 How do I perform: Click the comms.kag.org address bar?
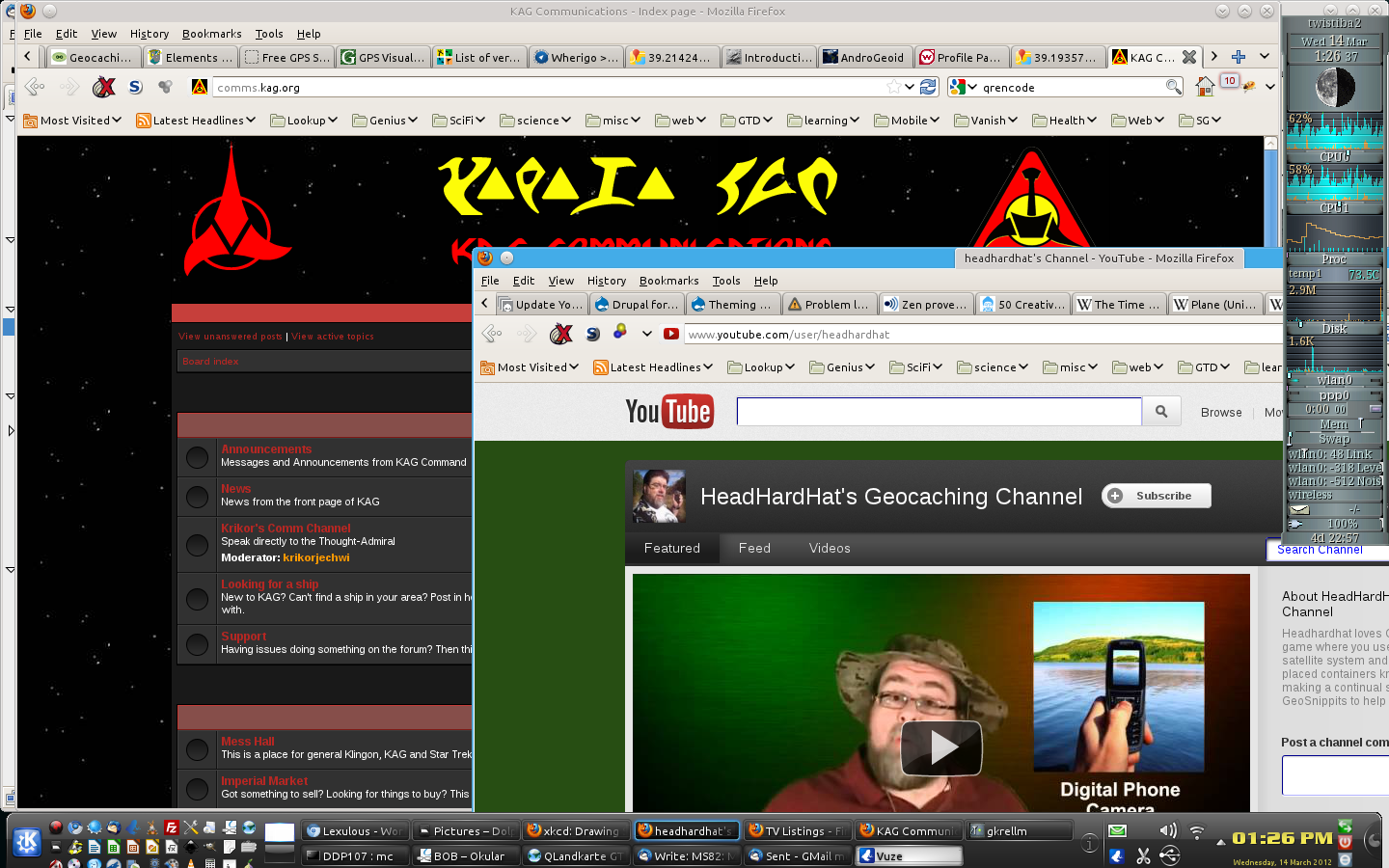[x=550, y=87]
